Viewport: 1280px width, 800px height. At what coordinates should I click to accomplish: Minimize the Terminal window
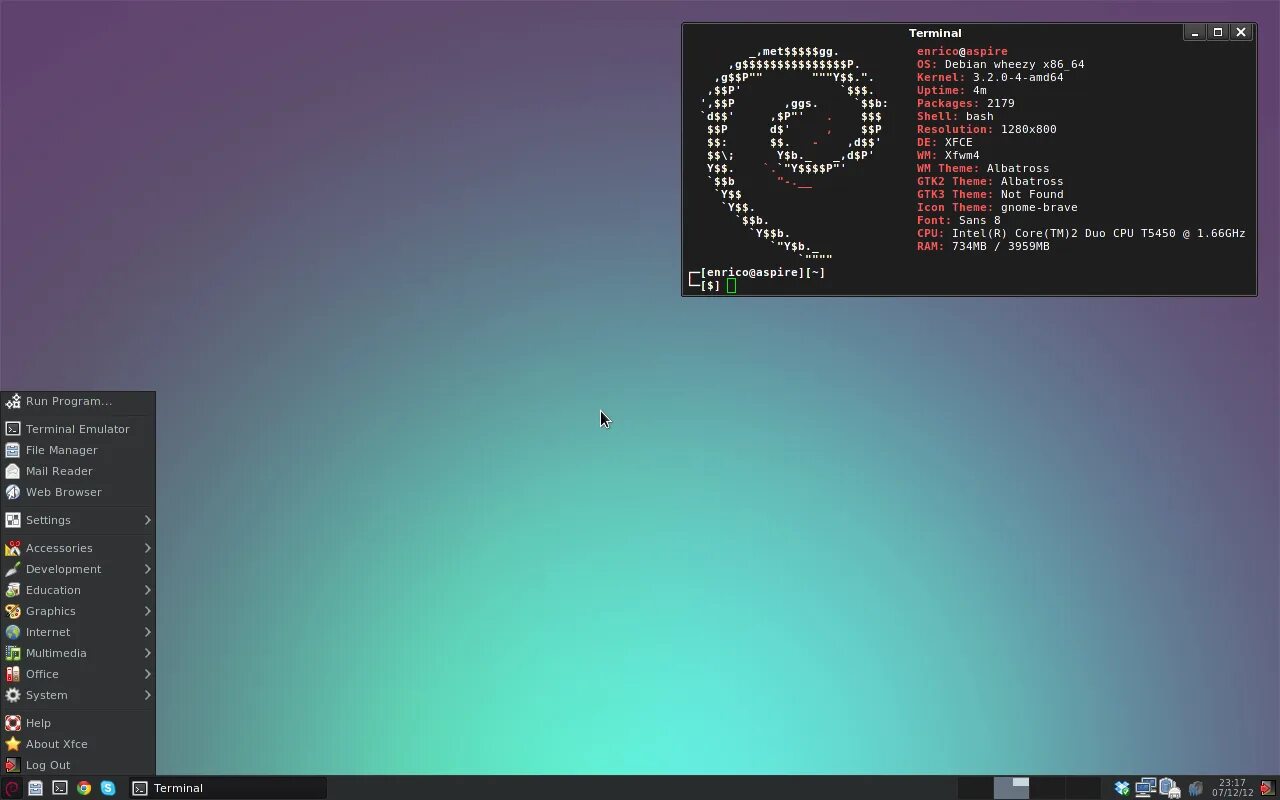click(x=1195, y=33)
